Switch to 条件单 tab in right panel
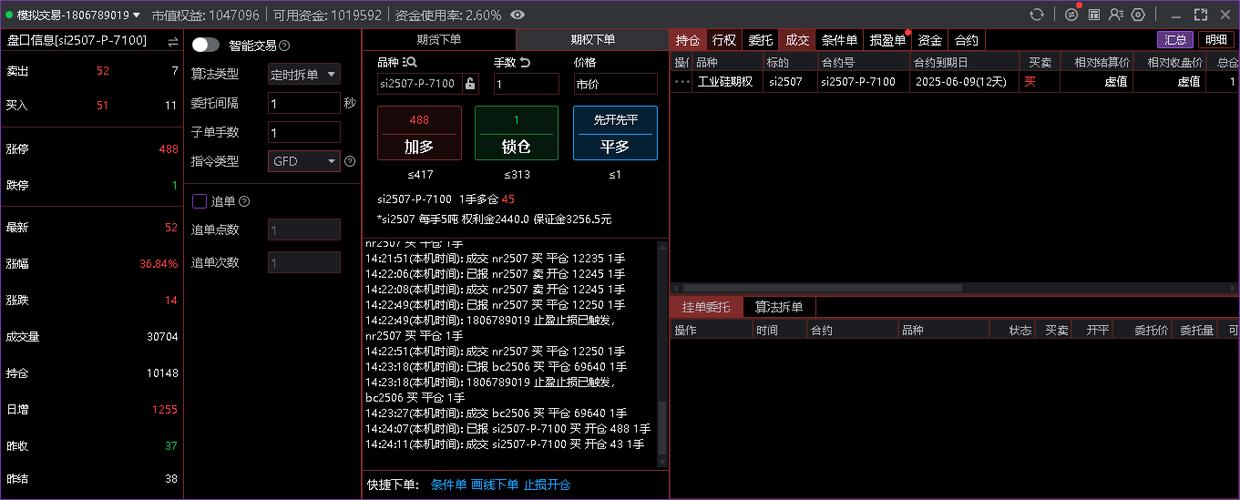The height and width of the screenshot is (500, 1240). point(839,40)
